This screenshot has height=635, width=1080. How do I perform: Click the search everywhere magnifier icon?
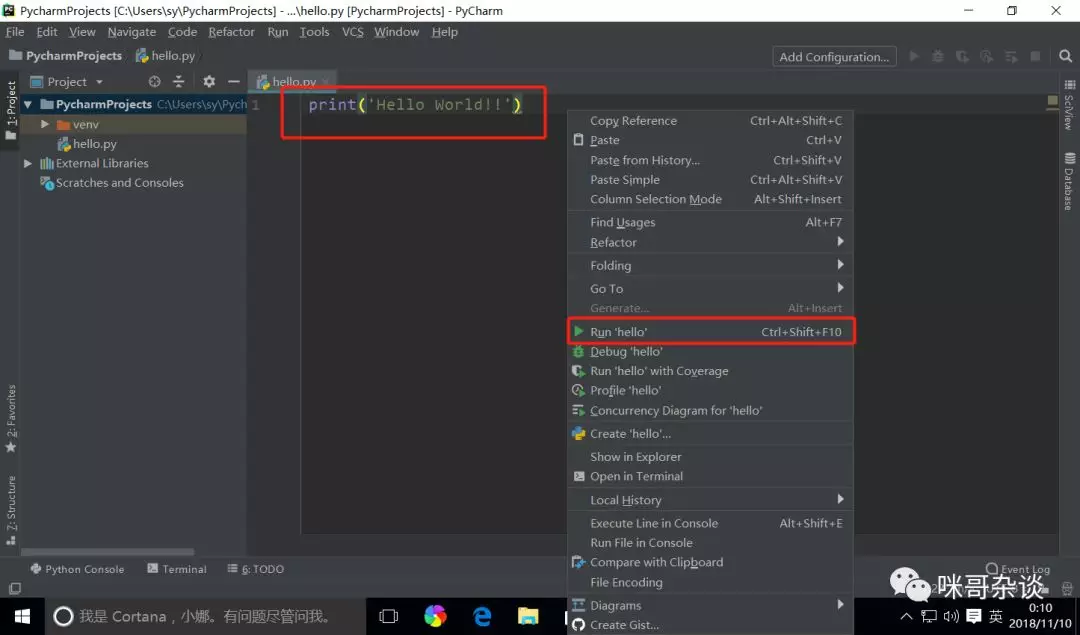(1065, 56)
